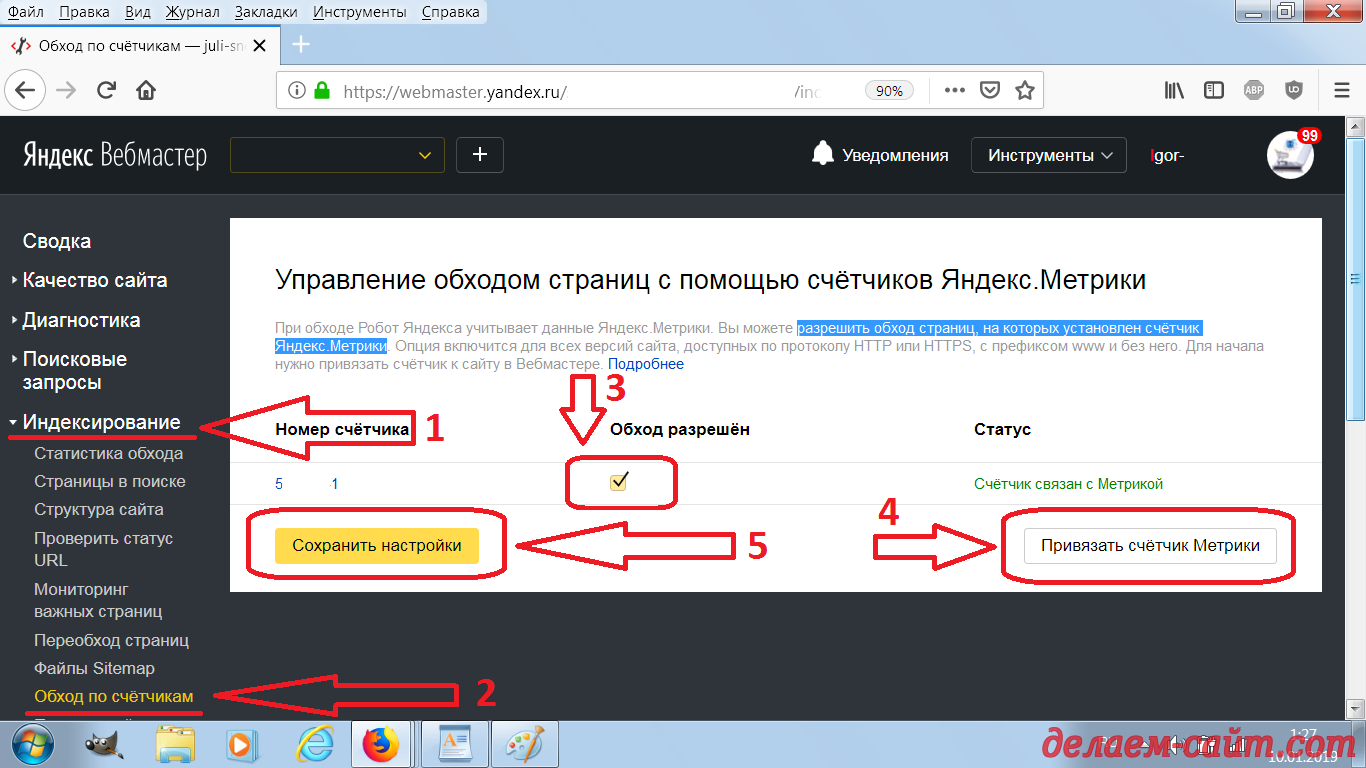Screen dimensions: 1366x768
Task: Open the document editor taskbar icon
Action: point(454,744)
